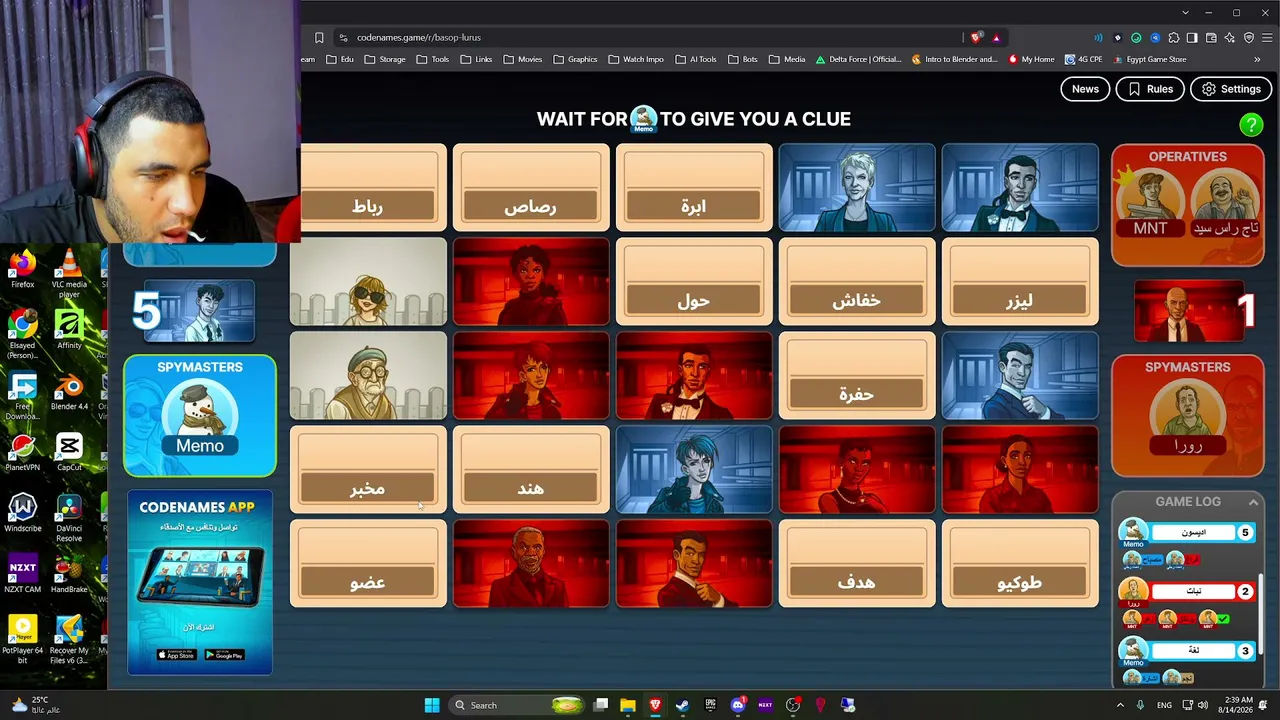Open the Storage bookmarks folder
Screen dimensions: 1280x720
click(385, 59)
